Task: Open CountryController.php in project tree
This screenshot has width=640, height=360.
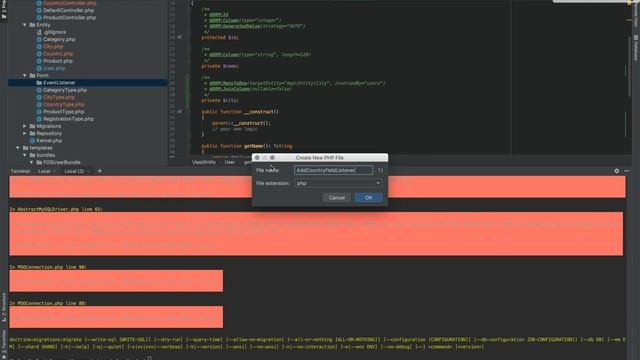Action: point(70,3)
